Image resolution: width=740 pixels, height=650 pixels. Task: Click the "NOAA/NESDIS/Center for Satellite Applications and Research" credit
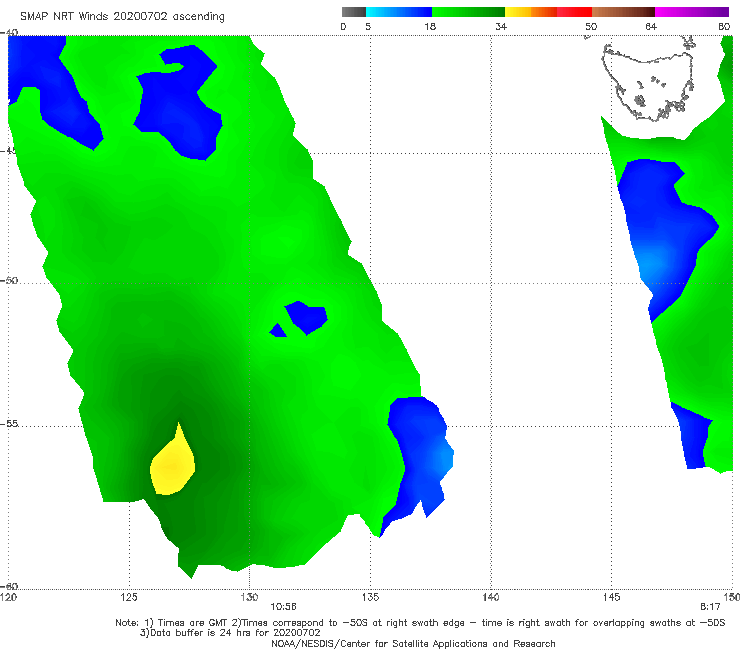point(413,643)
